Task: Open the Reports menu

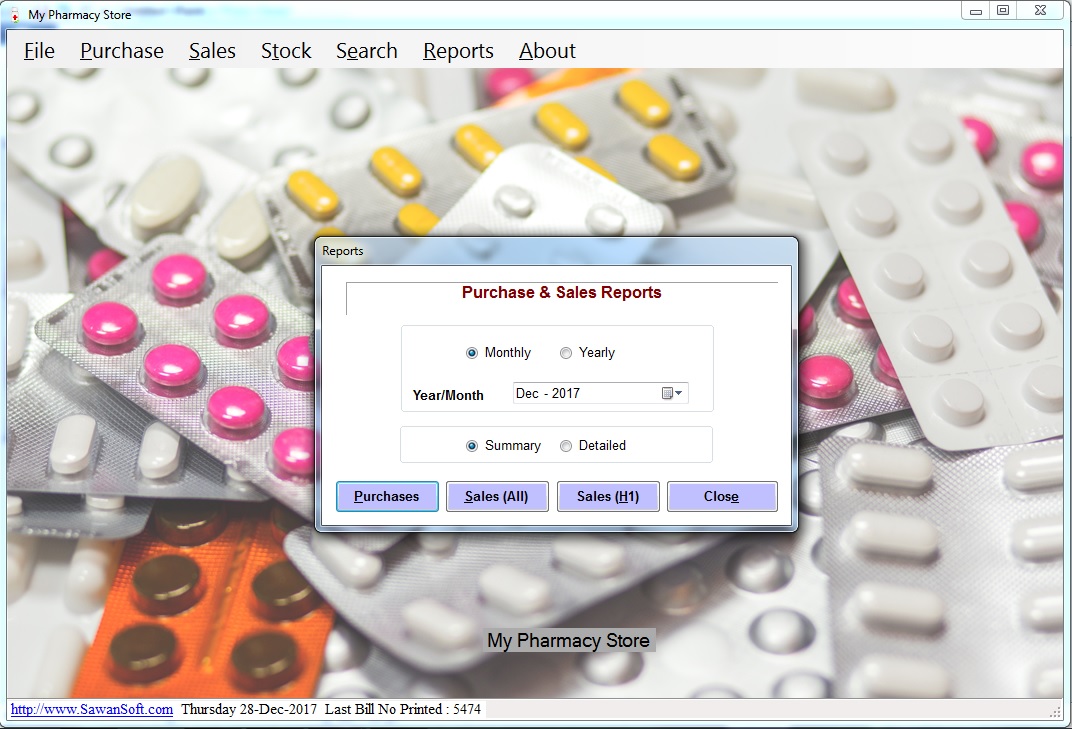Action: (x=458, y=51)
